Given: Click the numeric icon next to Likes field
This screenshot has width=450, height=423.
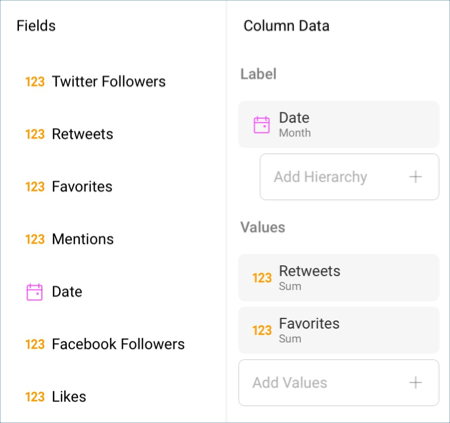Looking at the screenshot, I should point(35,397).
